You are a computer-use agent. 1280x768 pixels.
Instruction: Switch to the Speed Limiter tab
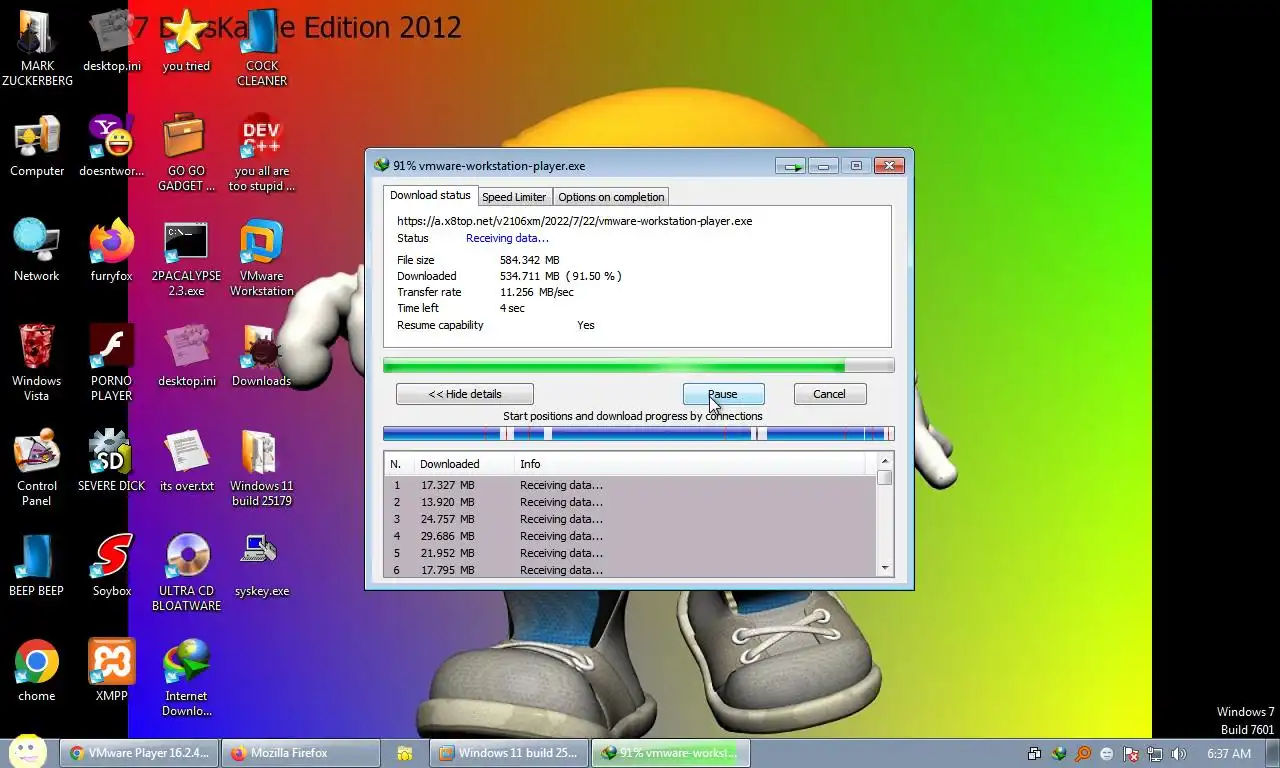point(514,197)
